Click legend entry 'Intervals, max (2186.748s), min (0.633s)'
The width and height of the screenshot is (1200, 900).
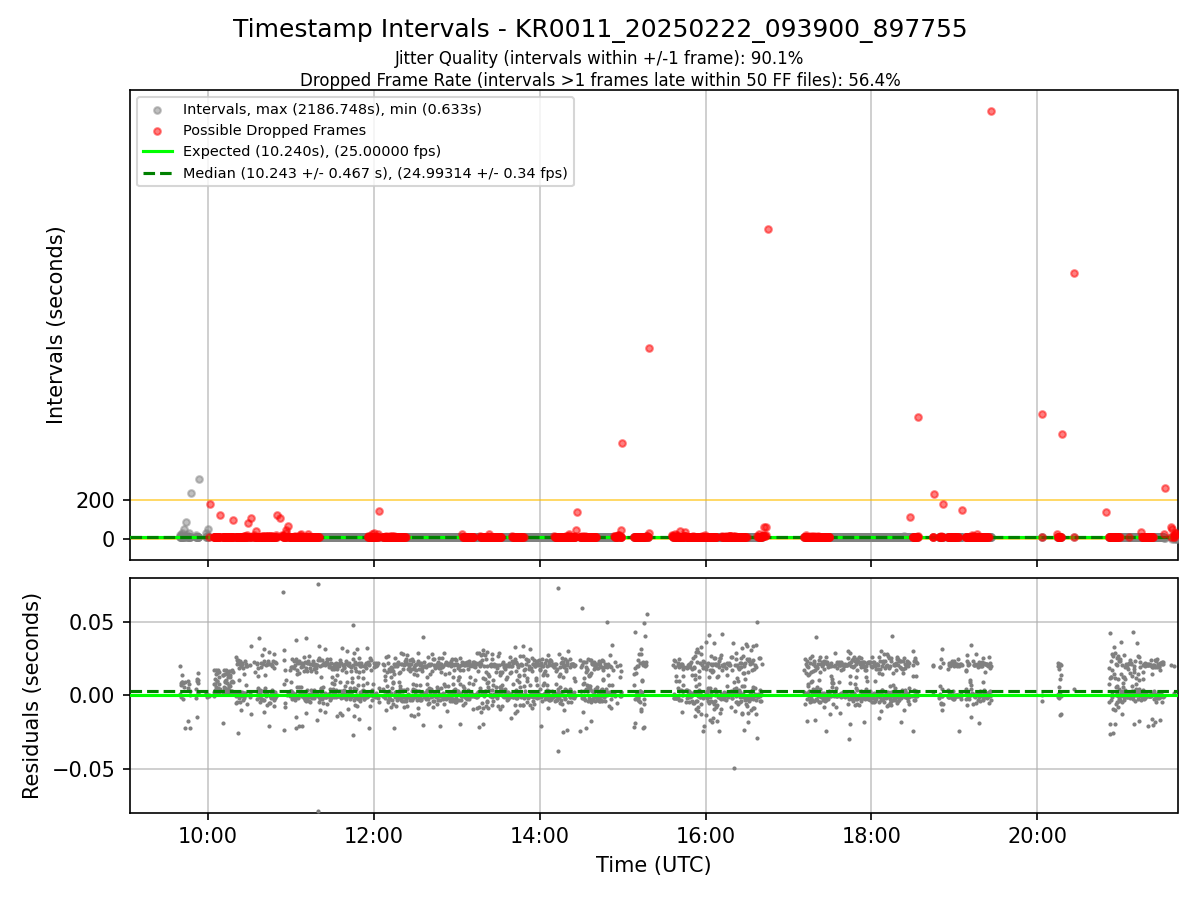(332, 109)
